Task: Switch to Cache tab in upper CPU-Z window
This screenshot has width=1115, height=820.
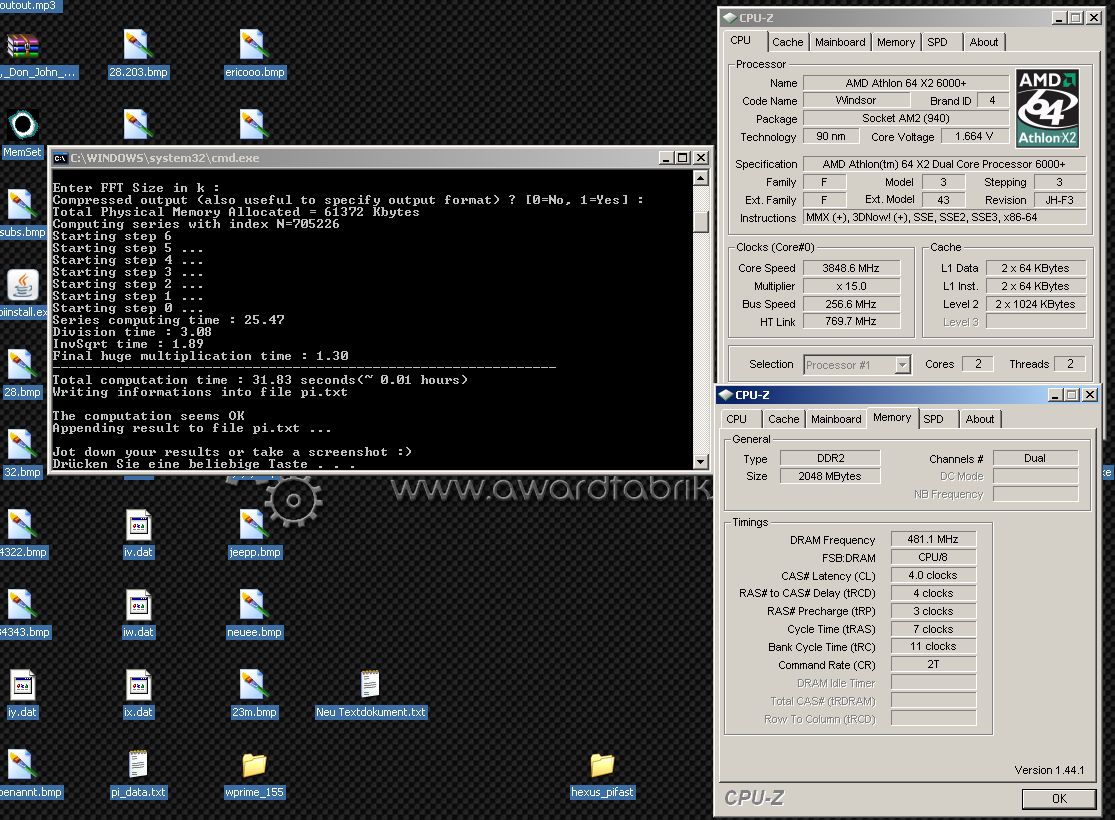Action: point(787,42)
